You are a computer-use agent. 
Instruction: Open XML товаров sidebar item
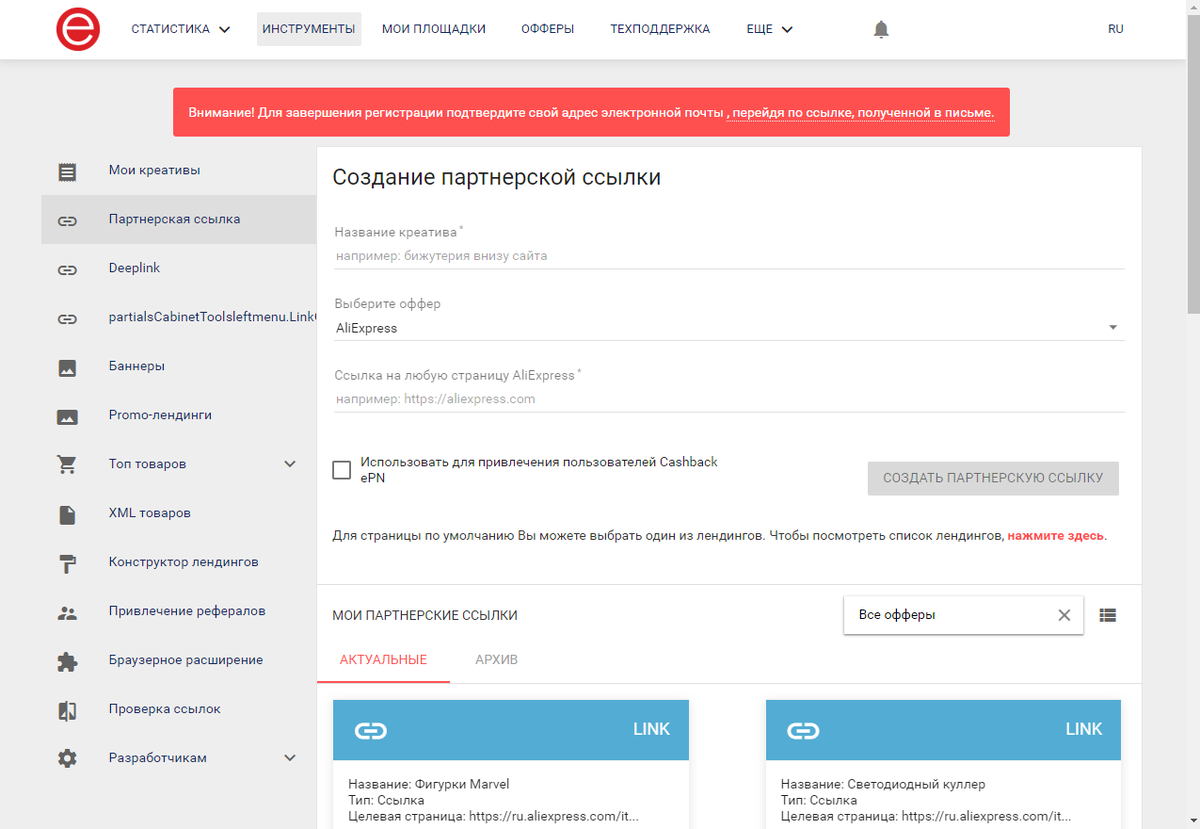tap(178, 514)
